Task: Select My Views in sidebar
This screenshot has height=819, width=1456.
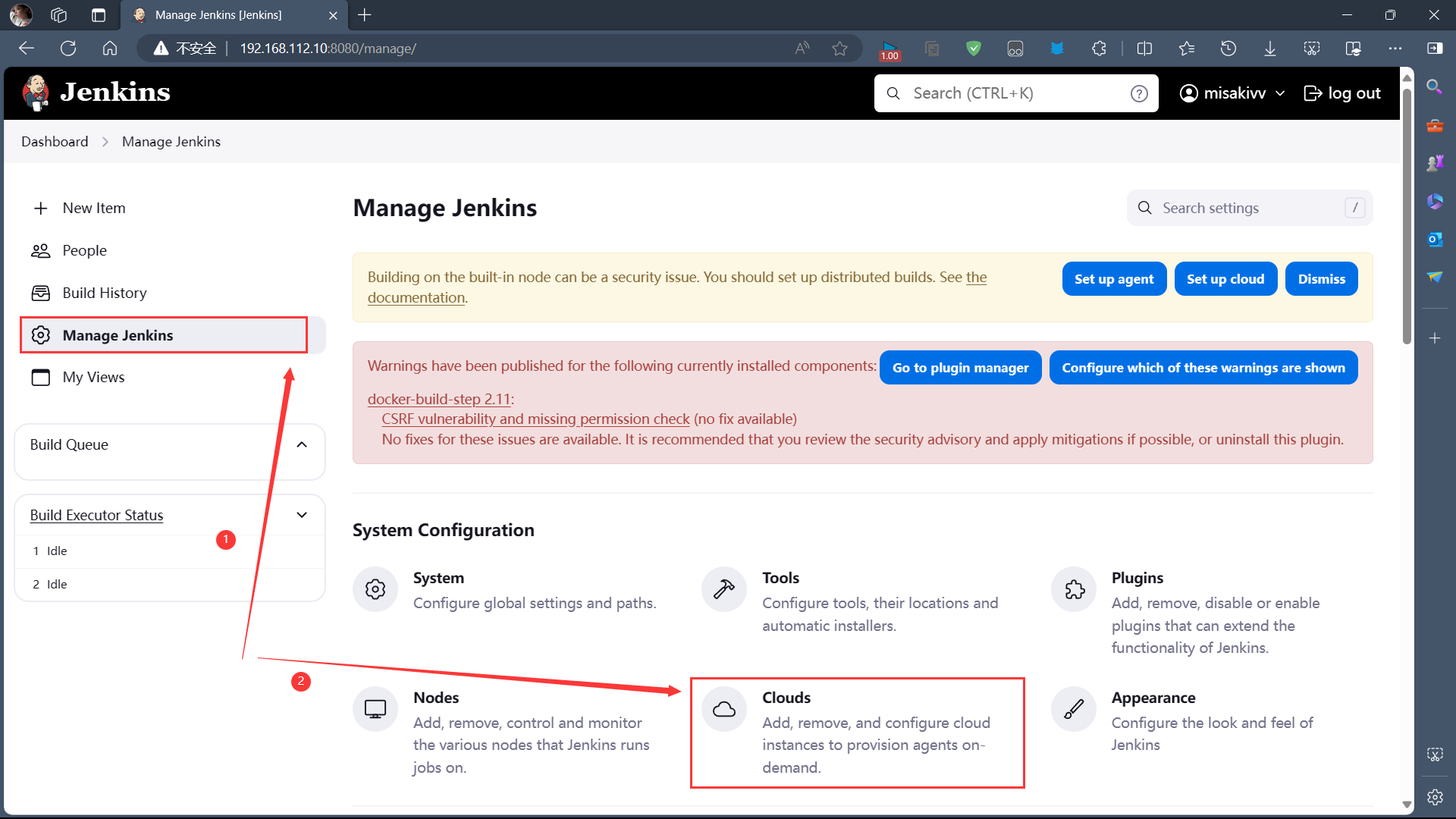Action: [x=94, y=377]
